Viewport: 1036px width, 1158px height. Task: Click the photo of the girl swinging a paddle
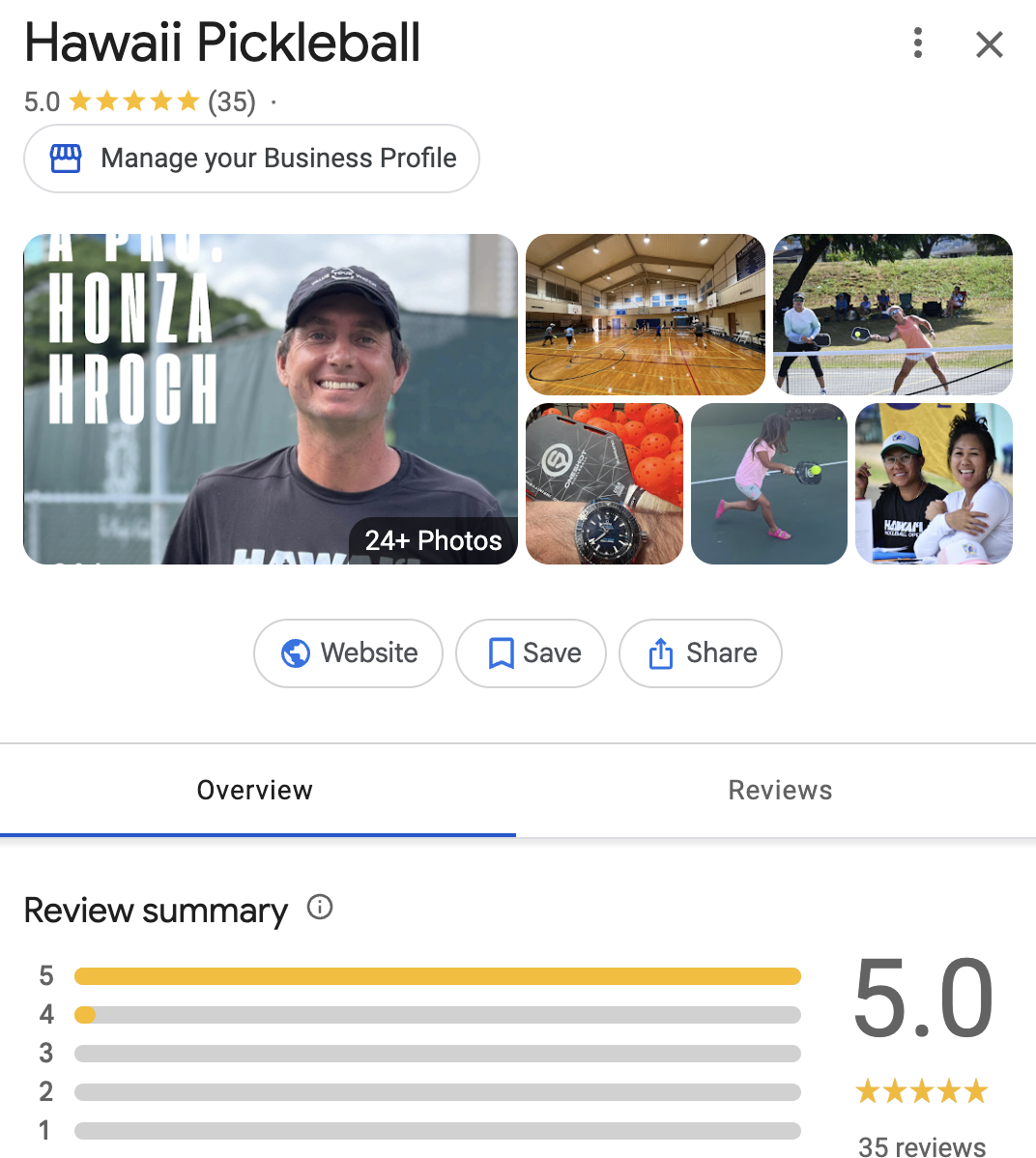tap(768, 483)
